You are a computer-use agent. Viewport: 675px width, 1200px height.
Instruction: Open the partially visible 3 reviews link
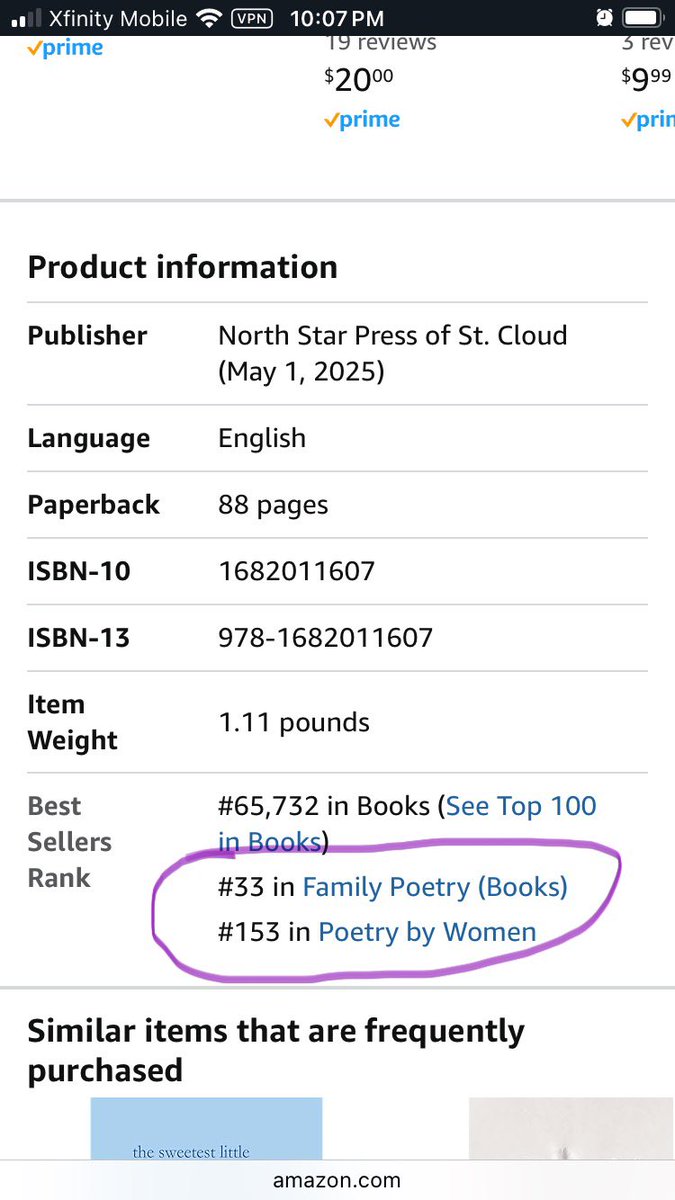[647, 43]
